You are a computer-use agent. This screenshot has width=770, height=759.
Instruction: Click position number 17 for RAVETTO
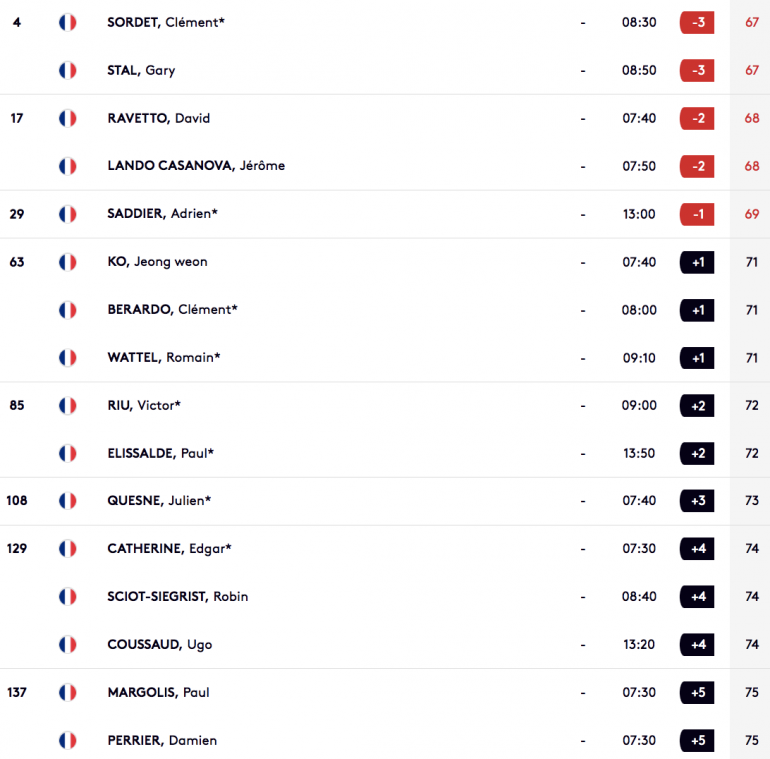click(x=17, y=118)
